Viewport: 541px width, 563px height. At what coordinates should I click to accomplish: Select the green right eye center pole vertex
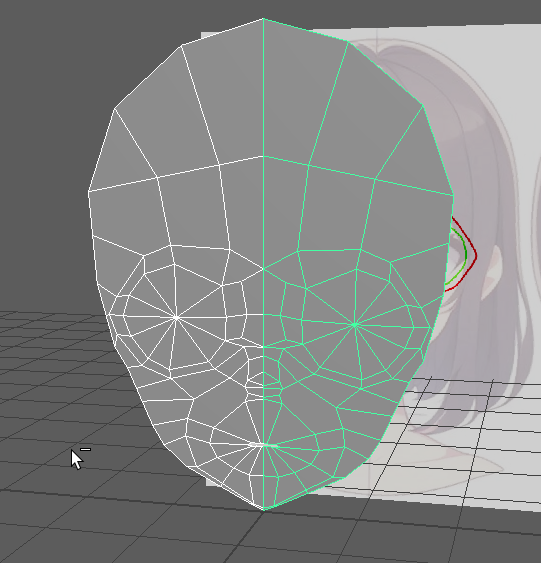(x=355, y=325)
